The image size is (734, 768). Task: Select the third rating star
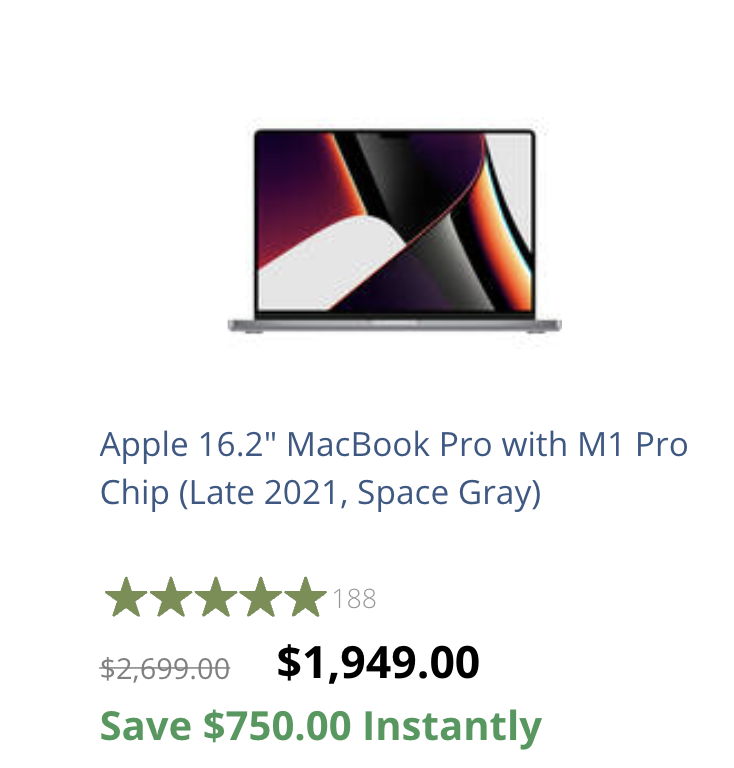[x=216, y=597]
